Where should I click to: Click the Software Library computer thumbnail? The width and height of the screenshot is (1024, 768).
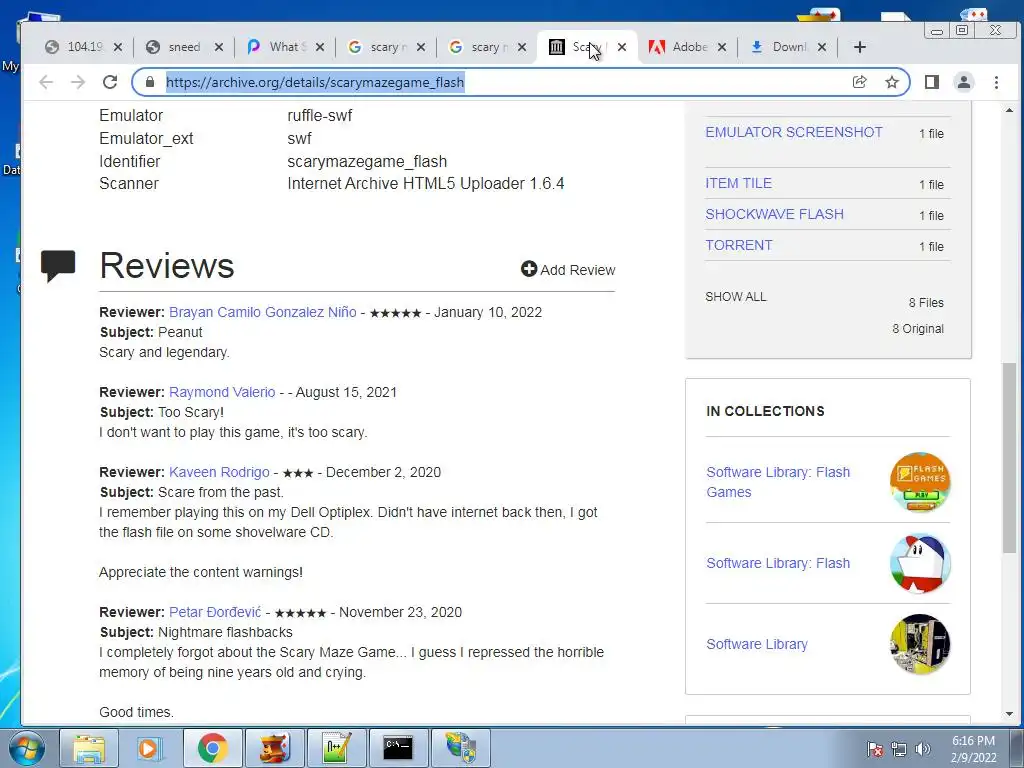click(x=920, y=644)
